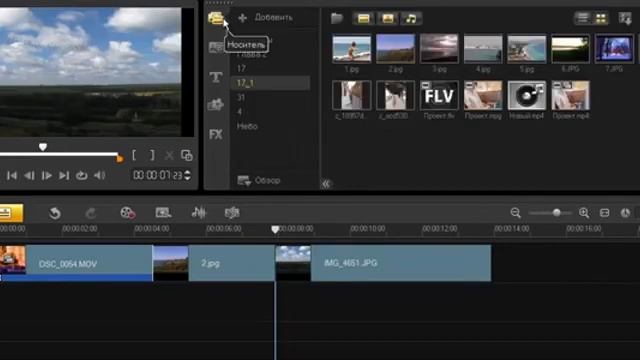Image resolution: width=640 pixels, height=360 pixels.
Task: Fit project in the timeline window
Action: click(x=604, y=213)
